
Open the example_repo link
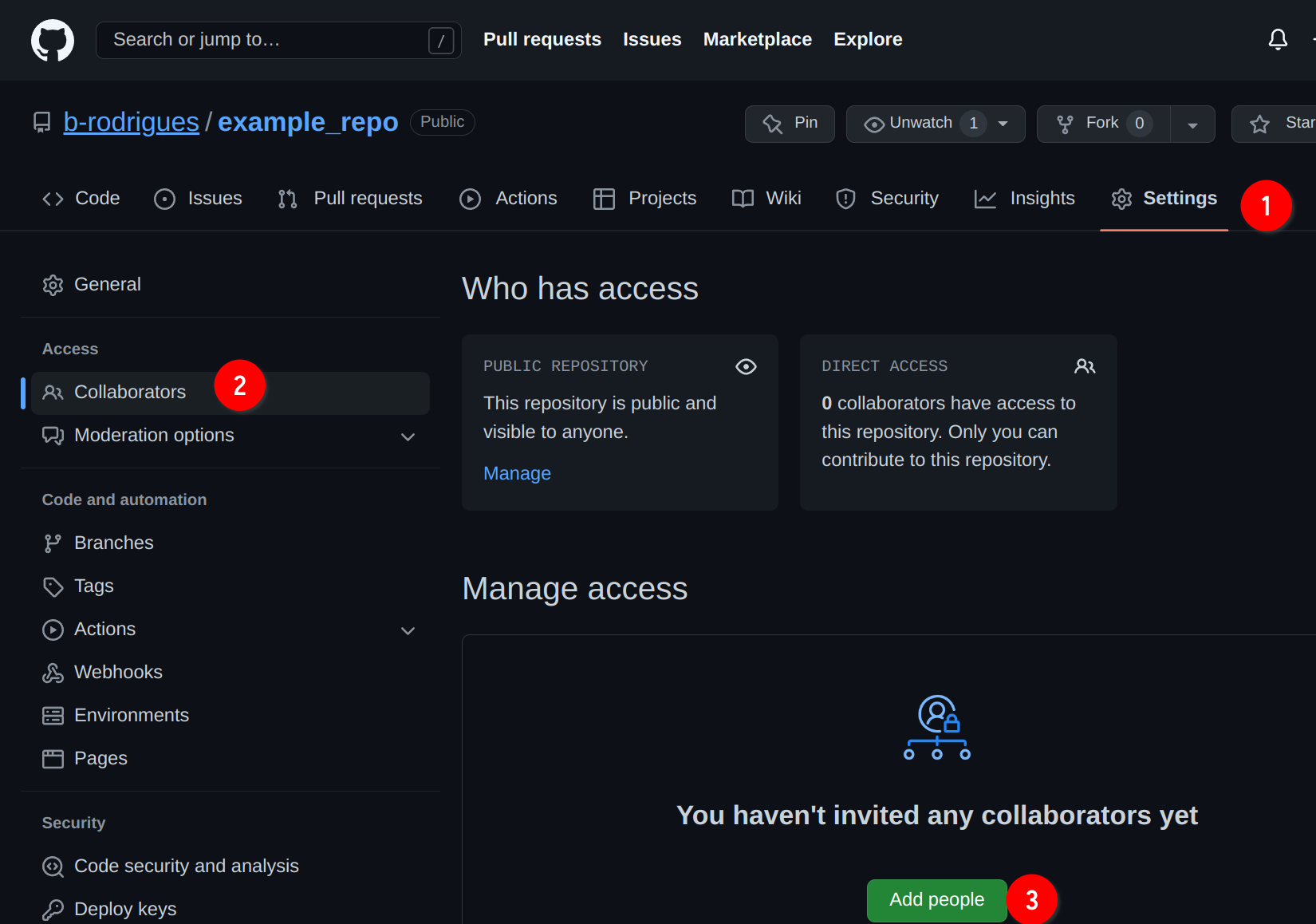[x=308, y=122]
